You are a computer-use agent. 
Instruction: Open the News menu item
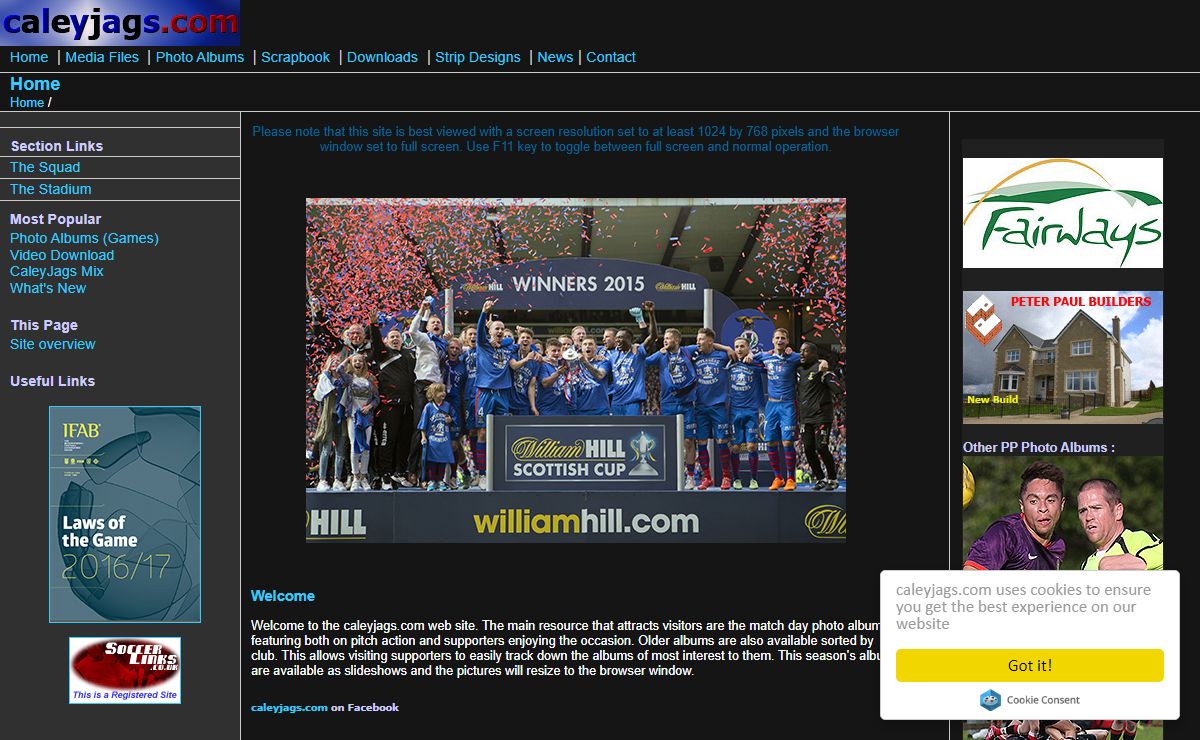(555, 57)
